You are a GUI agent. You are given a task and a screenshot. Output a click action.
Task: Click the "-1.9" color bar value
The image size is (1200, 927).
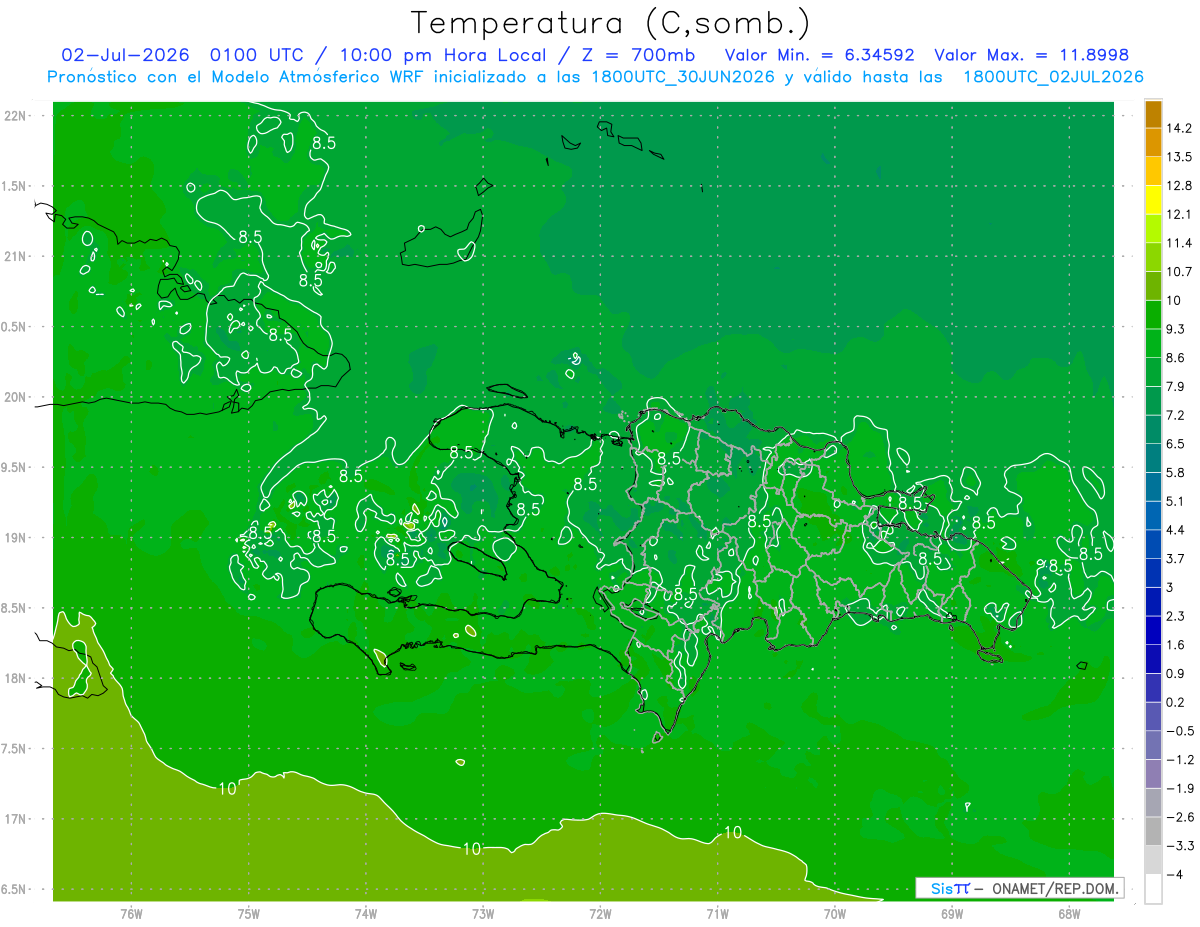point(1179,788)
